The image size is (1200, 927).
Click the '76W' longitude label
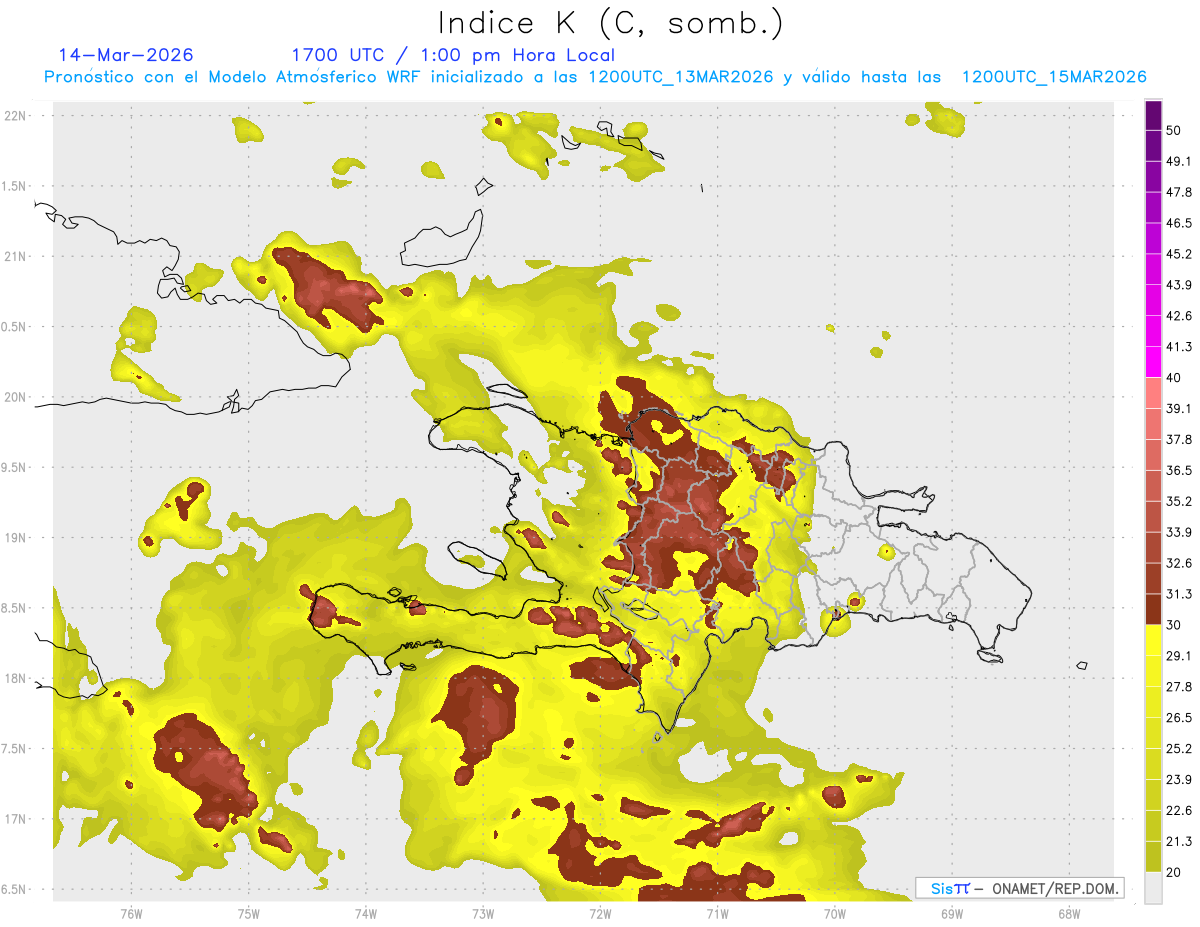[131, 914]
